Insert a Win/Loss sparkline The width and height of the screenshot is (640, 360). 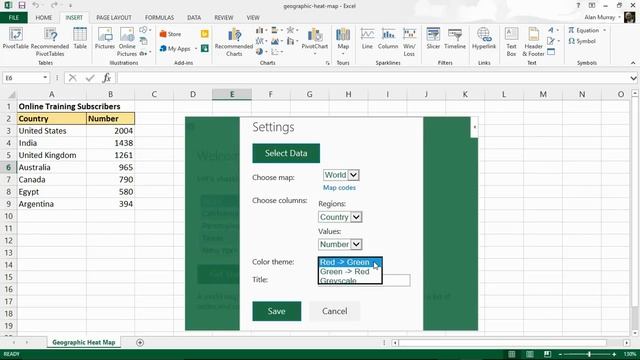[409, 42]
